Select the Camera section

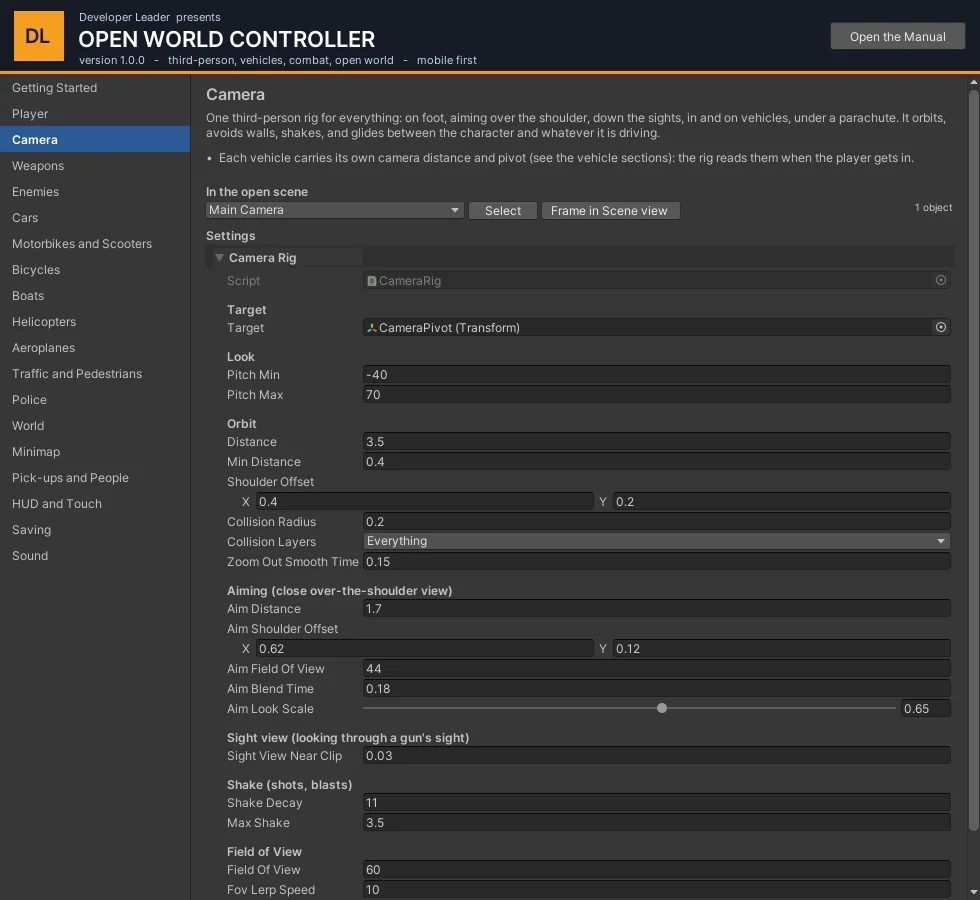tap(95, 139)
